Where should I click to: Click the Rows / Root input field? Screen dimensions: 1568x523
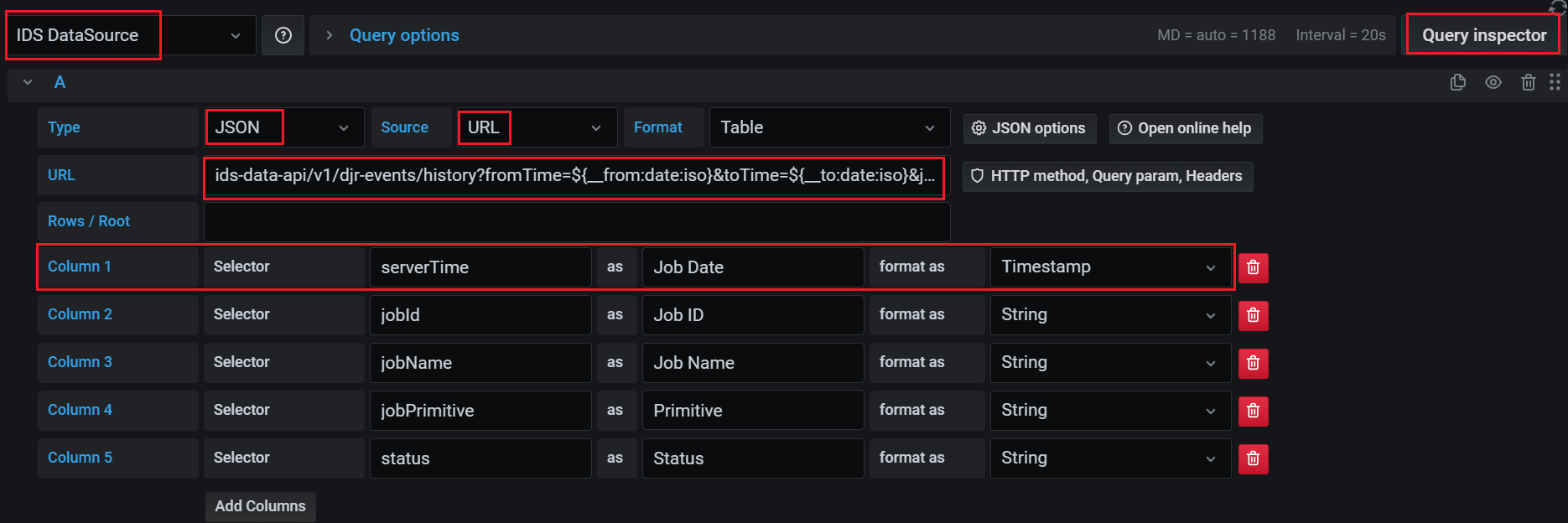[576, 222]
